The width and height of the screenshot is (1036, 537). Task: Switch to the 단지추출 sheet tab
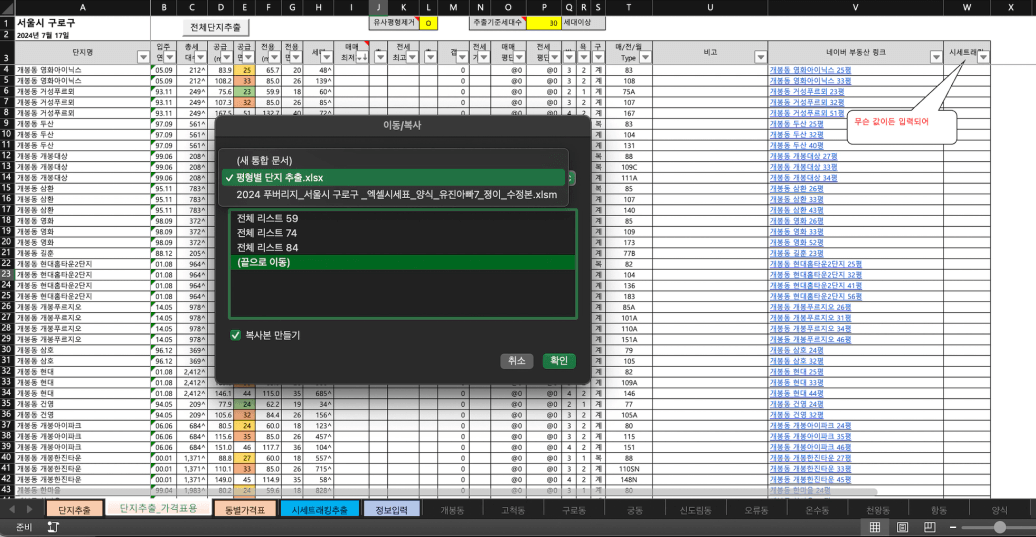(73, 509)
